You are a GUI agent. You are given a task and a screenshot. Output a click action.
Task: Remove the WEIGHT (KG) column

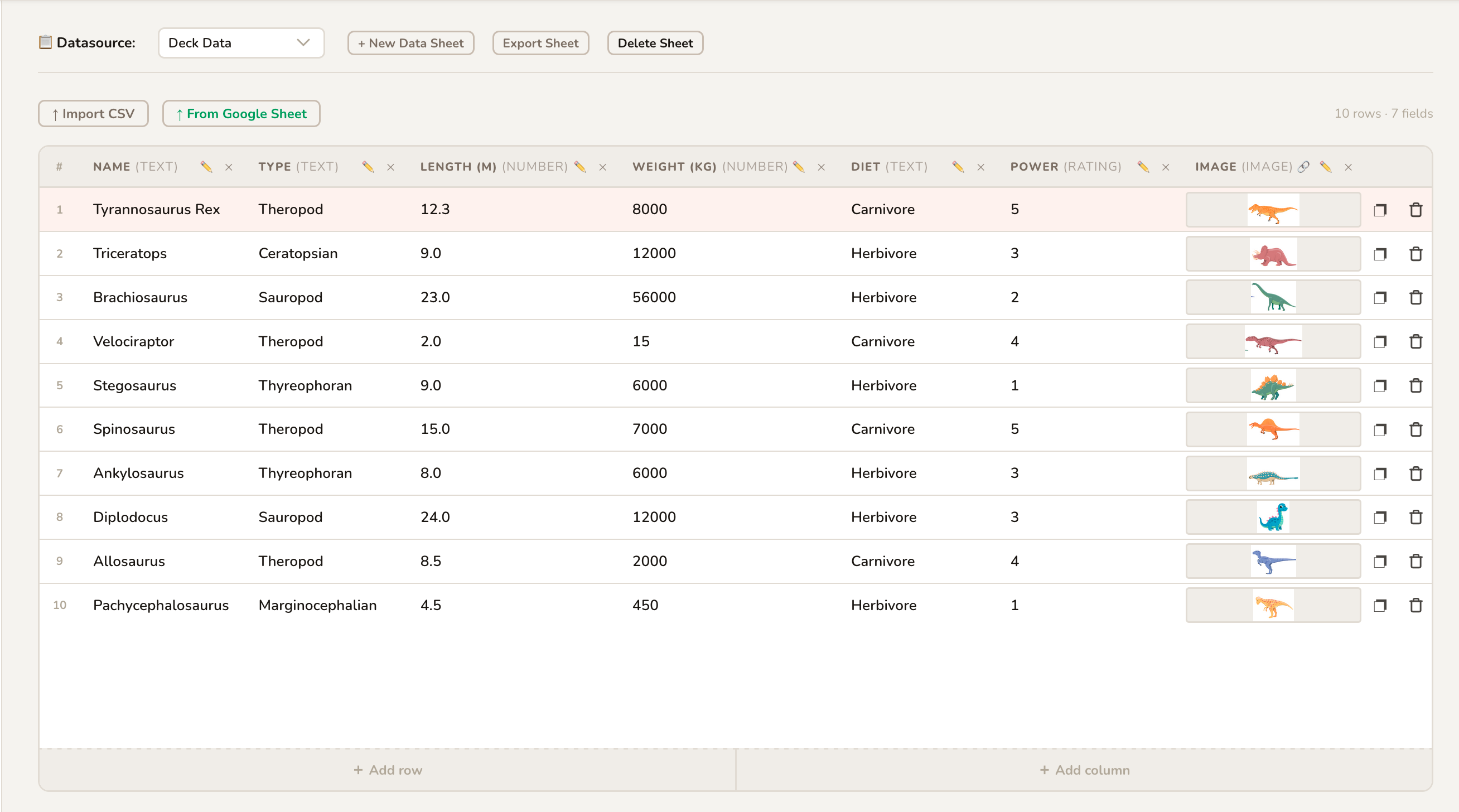[x=822, y=167]
